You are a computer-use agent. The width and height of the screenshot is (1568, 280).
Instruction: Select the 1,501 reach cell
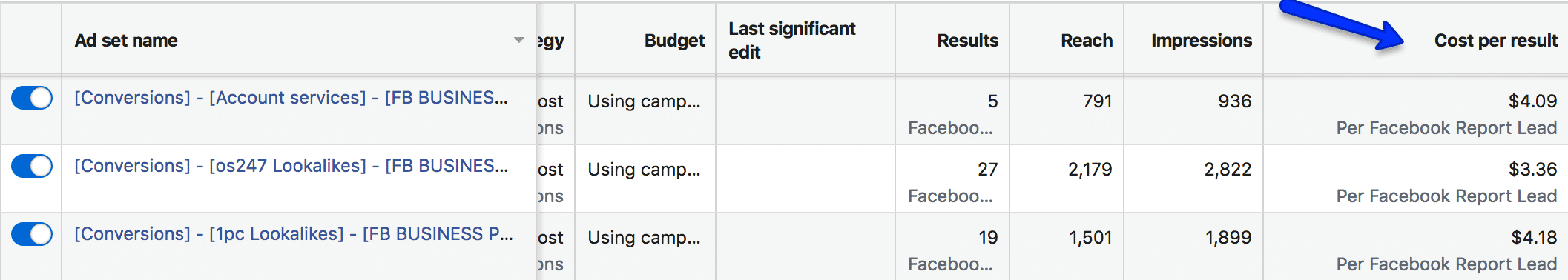(1090, 238)
